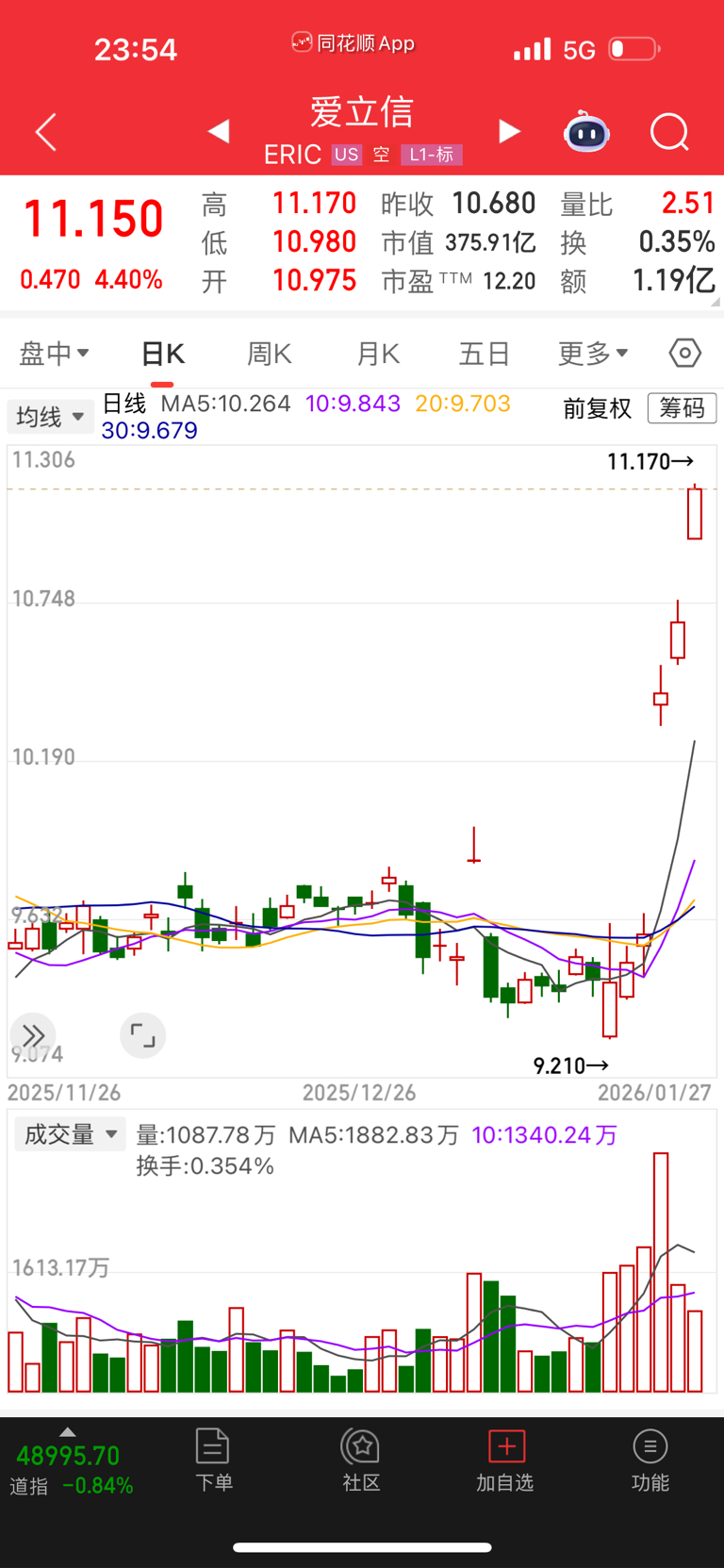
Task: Open the AI robot assistant
Action: (x=586, y=132)
